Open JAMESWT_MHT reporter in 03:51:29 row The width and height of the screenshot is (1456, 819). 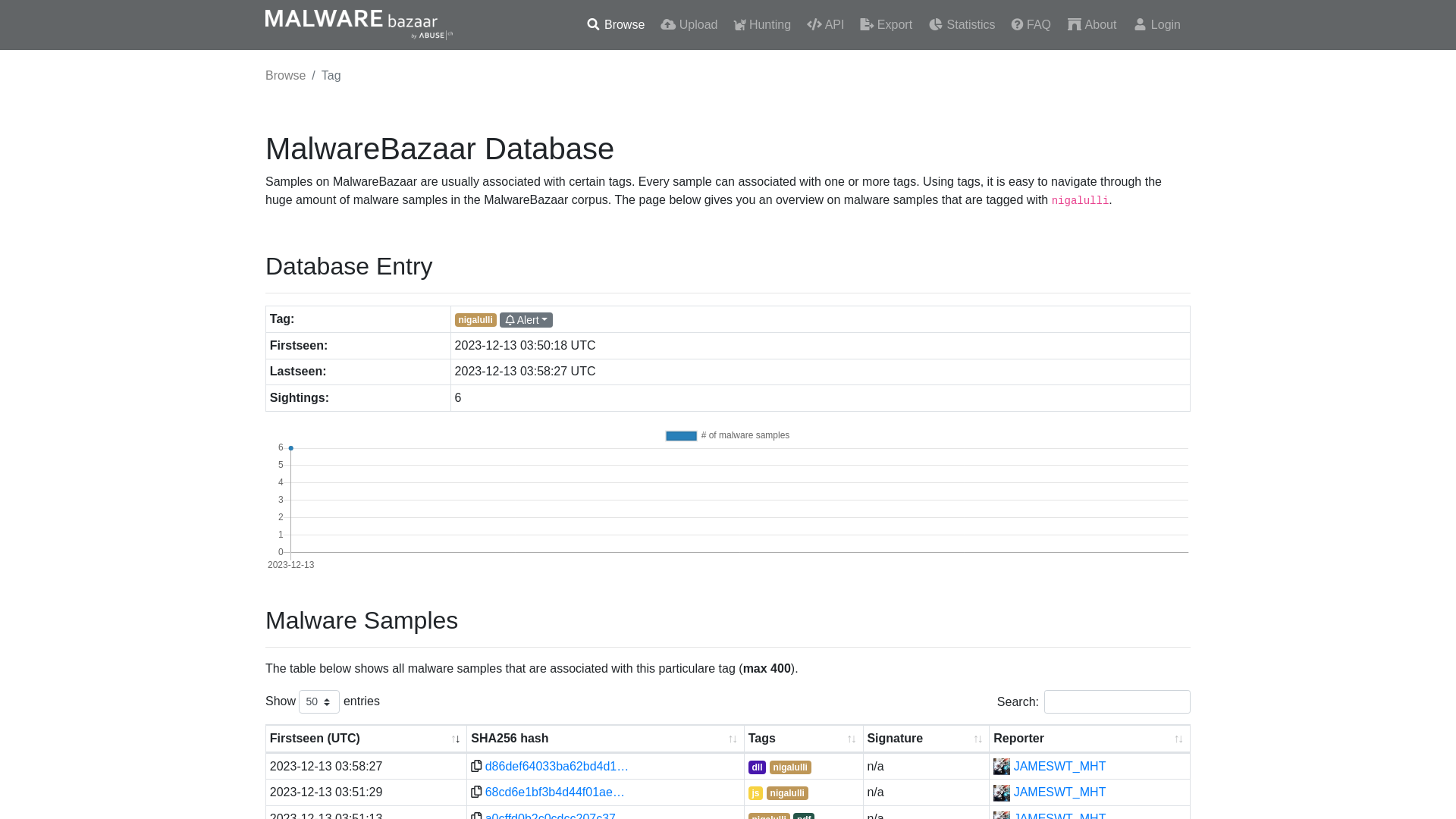[x=1059, y=792]
